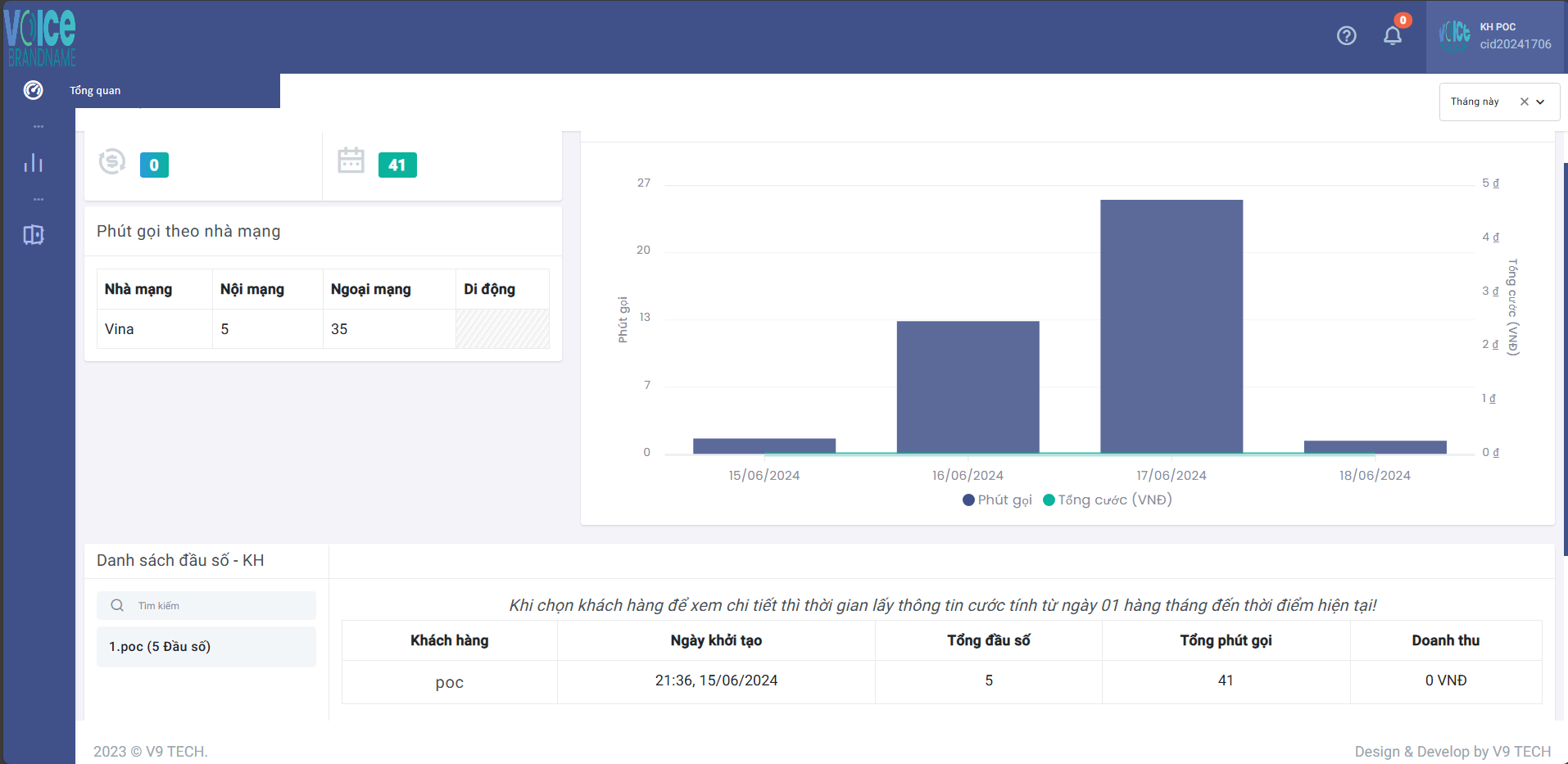The height and width of the screenshot is (764, 1568).
Task: Click the Tổng phút gọi column header
Action: pyautogui.click(x=1225, y=640)
